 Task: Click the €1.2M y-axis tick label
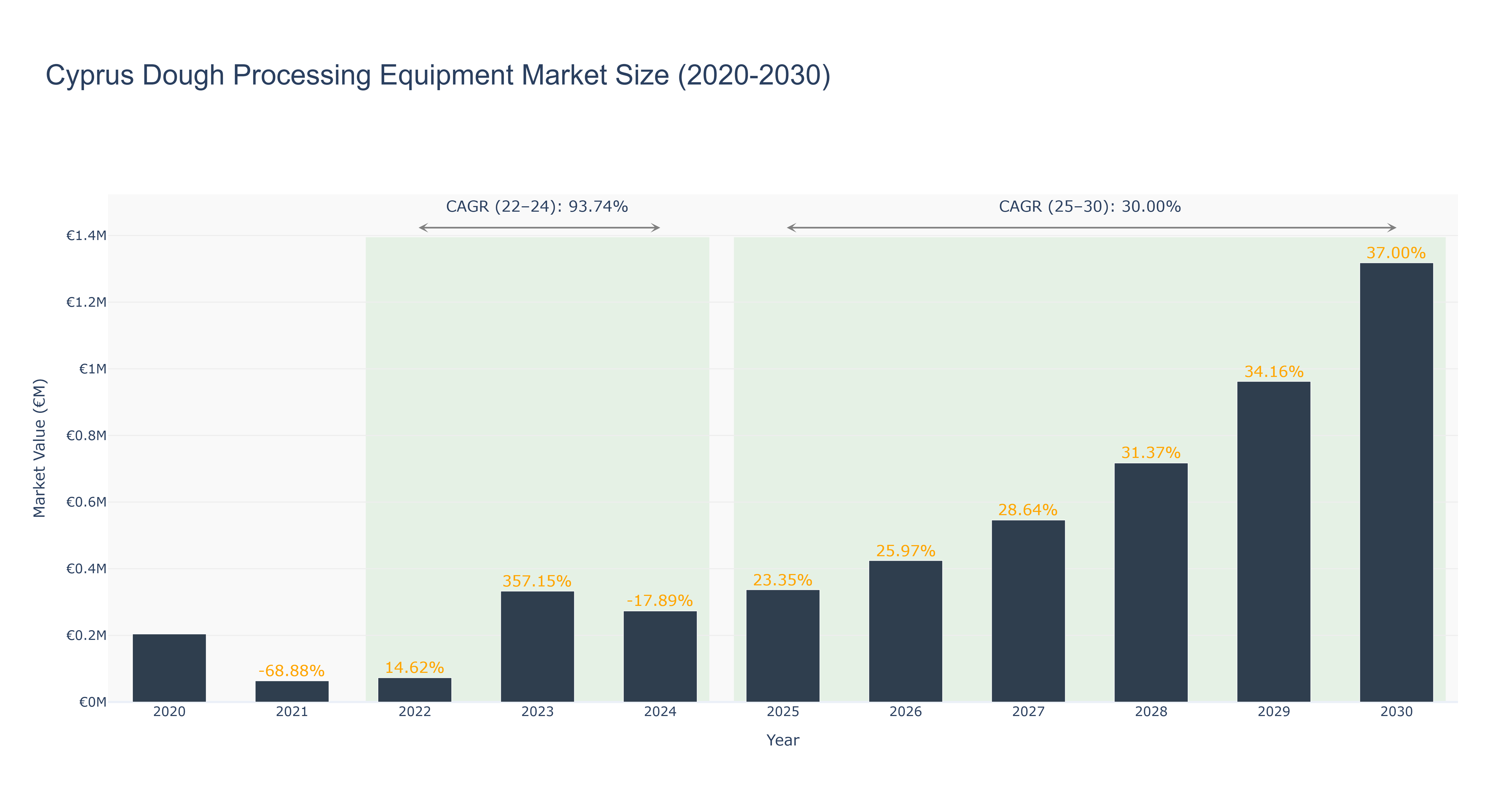(86, 302)
